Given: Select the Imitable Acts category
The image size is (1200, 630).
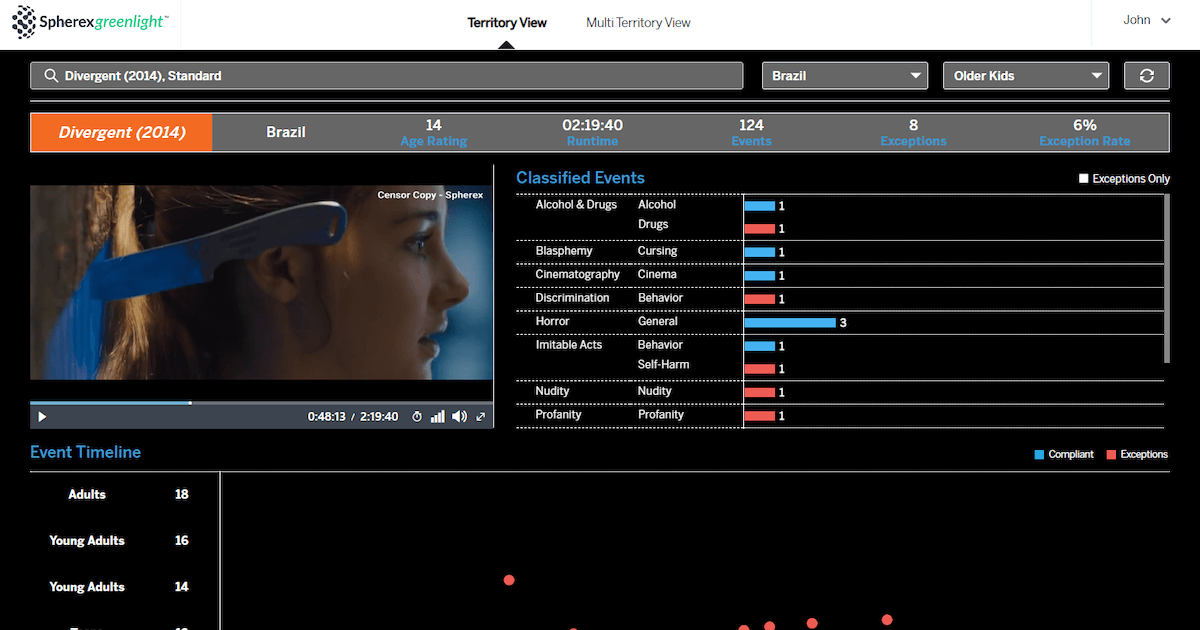Looking at the screenshot, I should (569, 345).
